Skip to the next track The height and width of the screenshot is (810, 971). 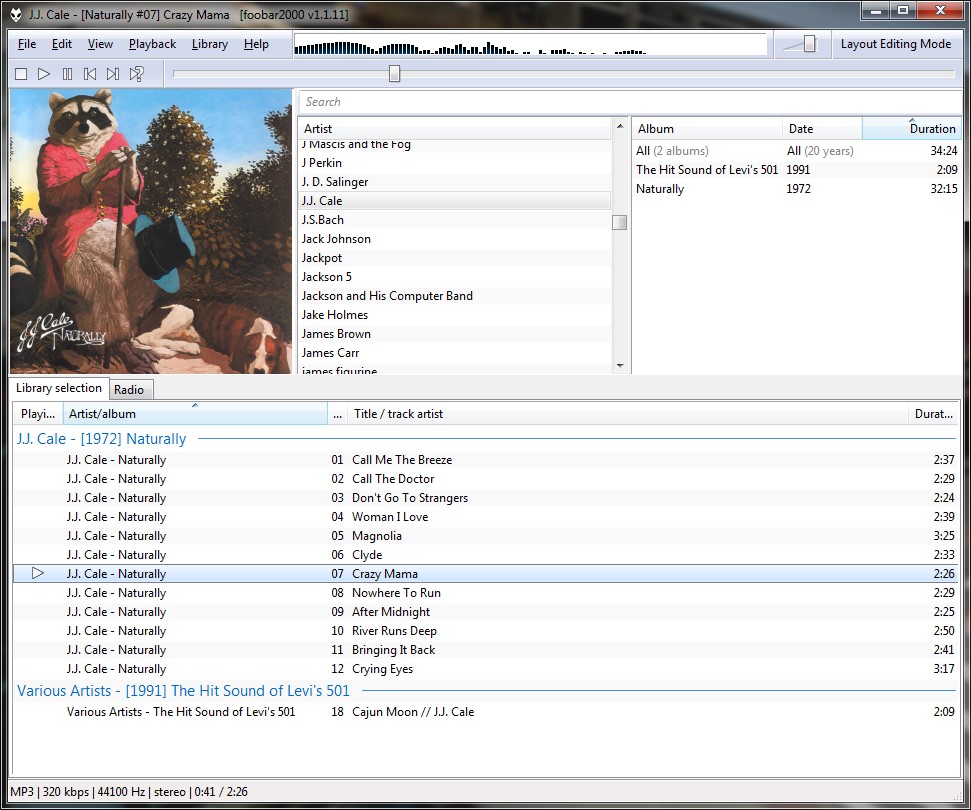(x=113, y=74)
